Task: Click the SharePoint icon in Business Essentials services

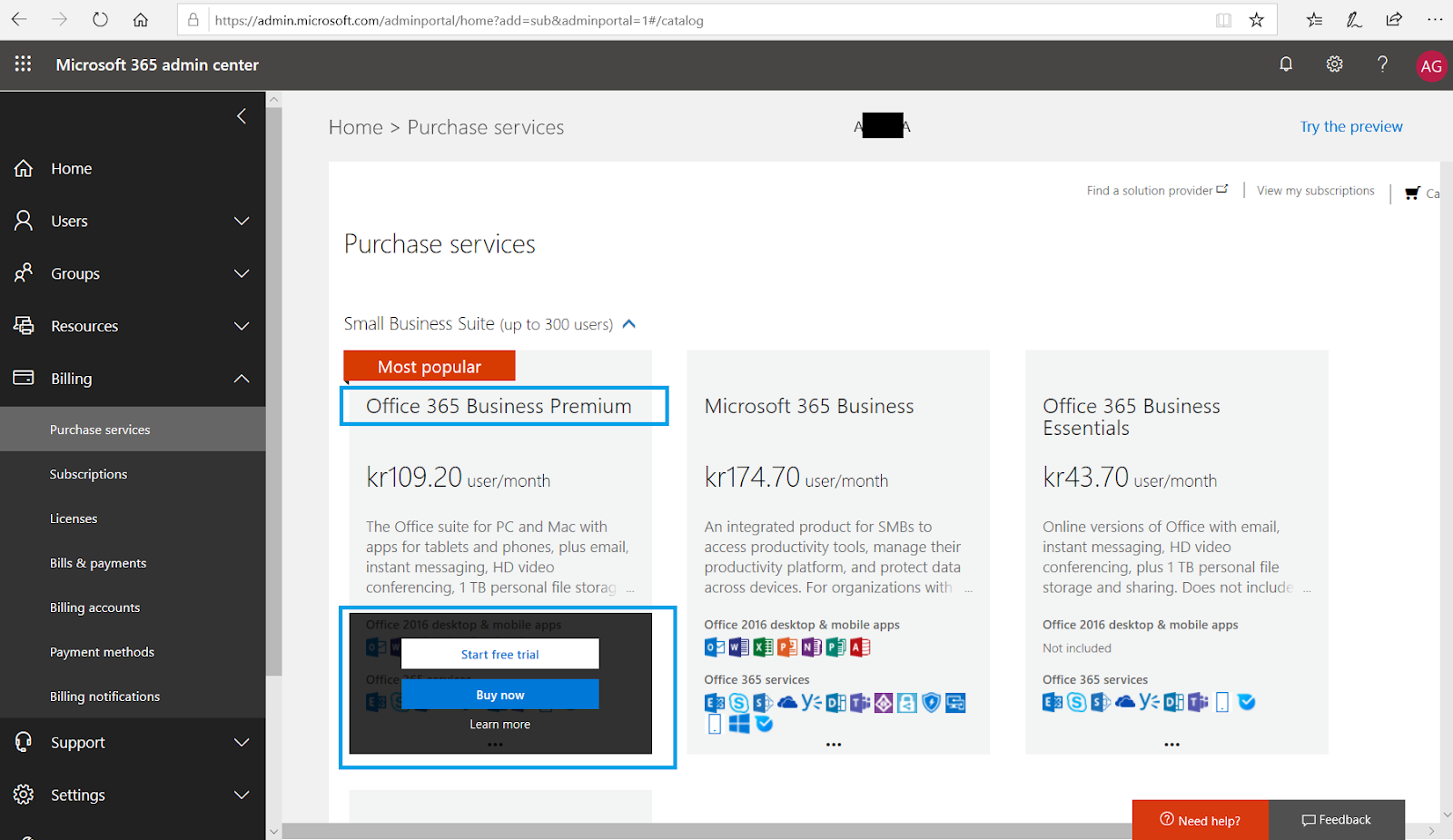Action: [1101, 702]
